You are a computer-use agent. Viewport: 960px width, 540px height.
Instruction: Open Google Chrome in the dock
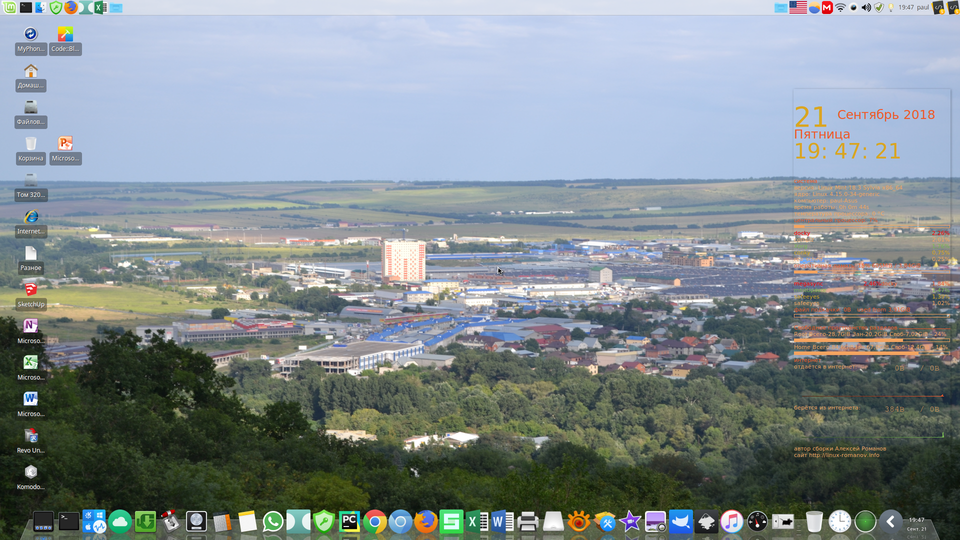coord(375,521)
